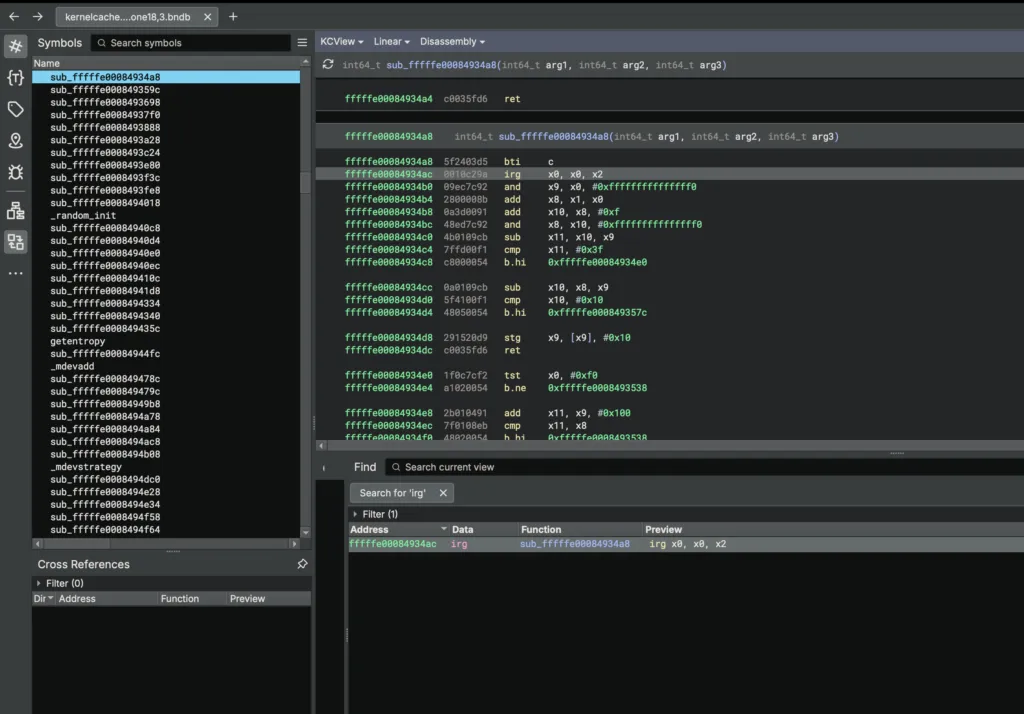
Task: Open the Symbols sidebar icon
Action: pyautogui.click(x=16, y=46)
